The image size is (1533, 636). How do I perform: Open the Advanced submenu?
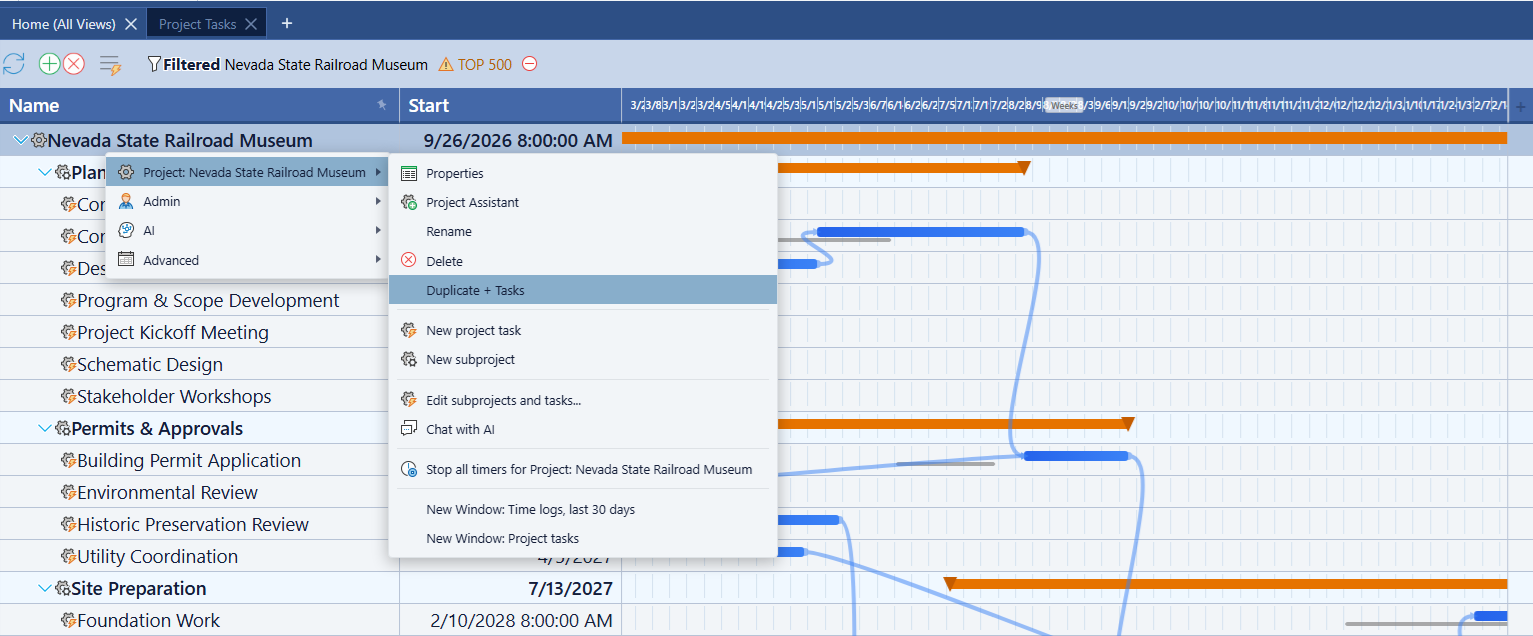pos(247,260)
